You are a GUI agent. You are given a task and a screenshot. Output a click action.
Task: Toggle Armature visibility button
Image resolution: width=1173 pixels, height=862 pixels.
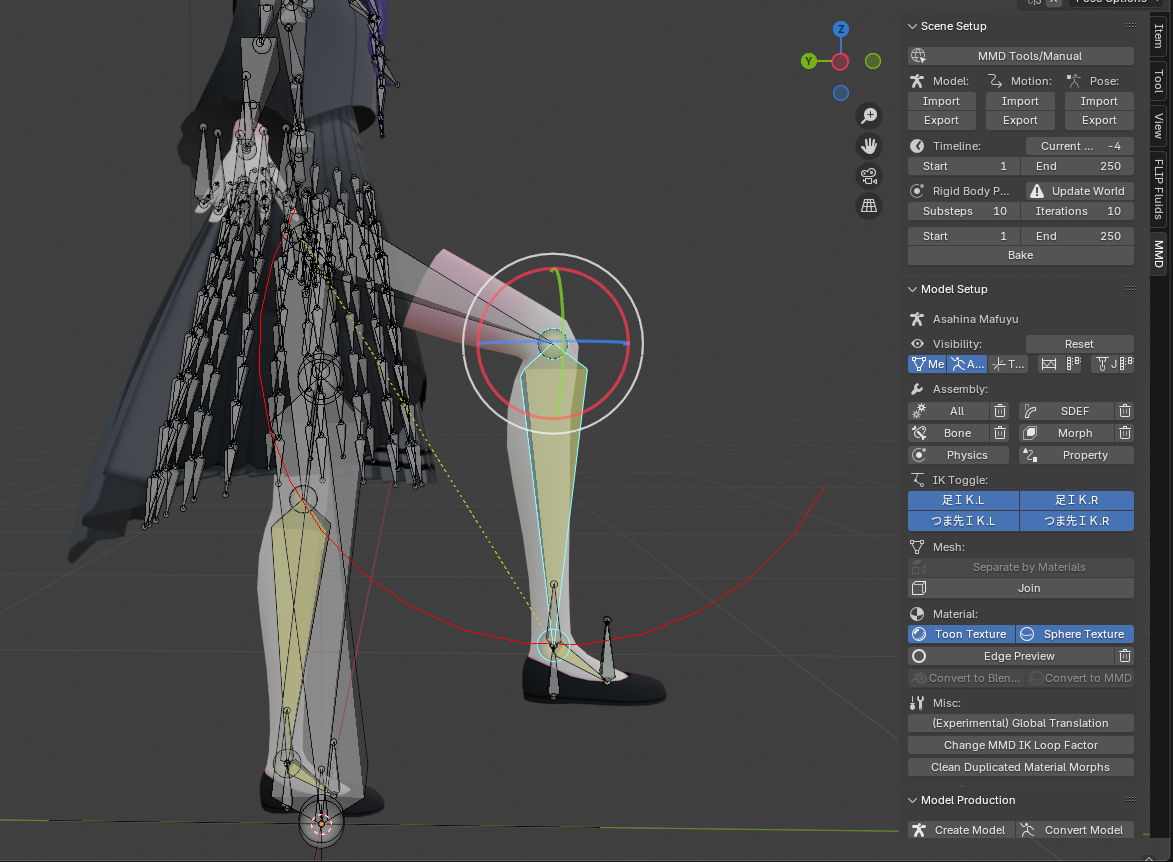967,364
